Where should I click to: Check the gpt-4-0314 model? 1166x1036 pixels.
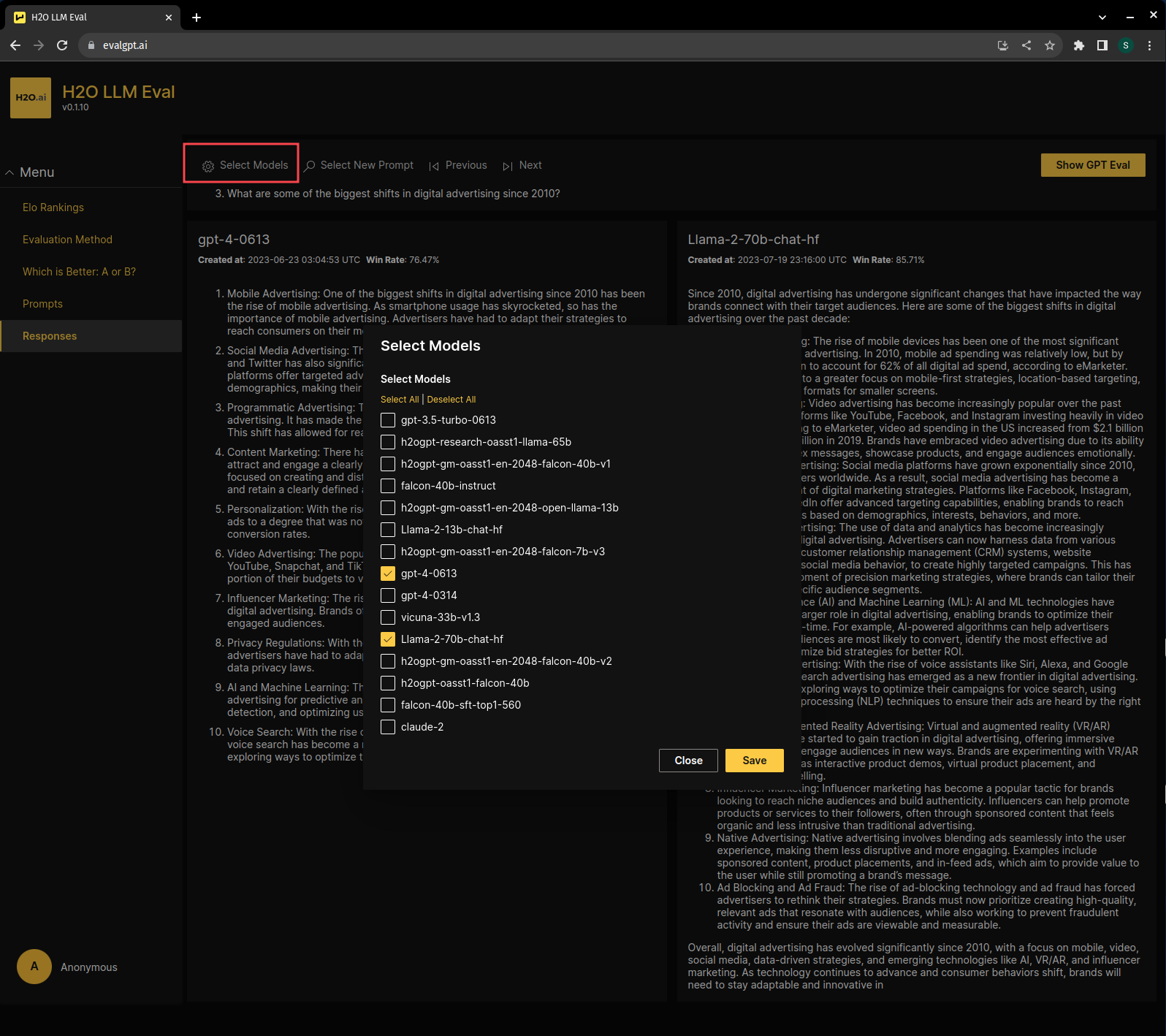(388, 595)
